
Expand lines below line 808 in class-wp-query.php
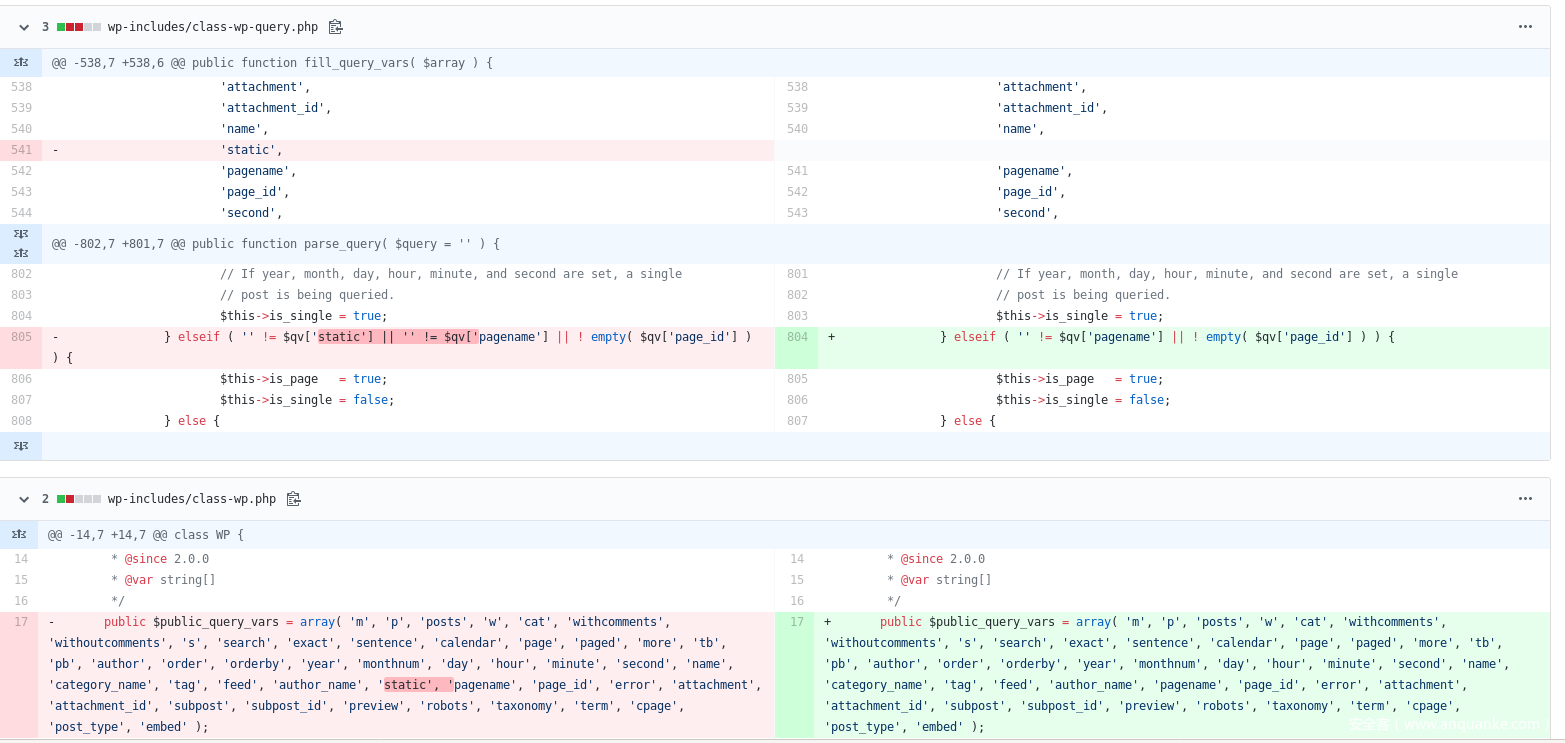[21, 446]
